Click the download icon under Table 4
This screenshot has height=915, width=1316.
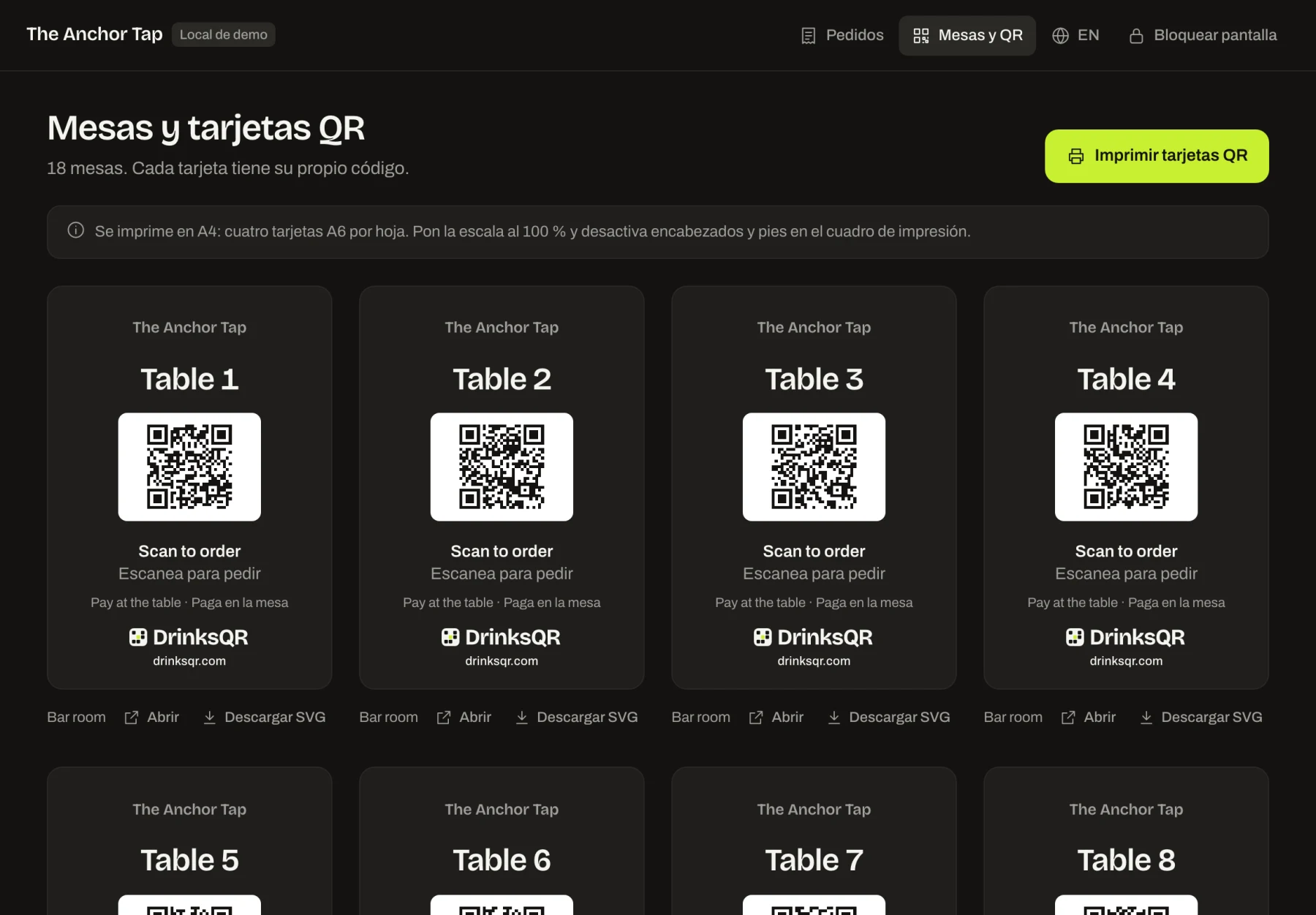(1146, 718)
